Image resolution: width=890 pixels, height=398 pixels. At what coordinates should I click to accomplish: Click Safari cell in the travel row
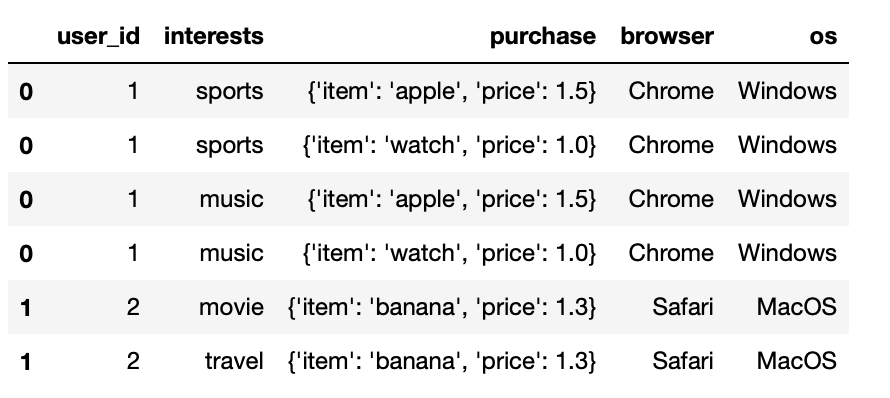(683, 361)
